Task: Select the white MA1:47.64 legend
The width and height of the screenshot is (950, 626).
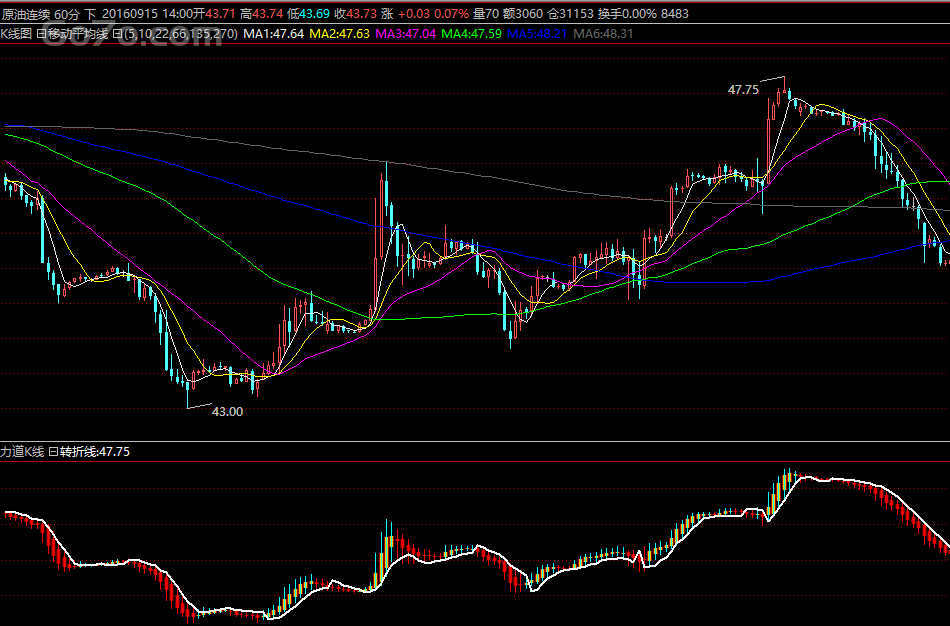Action: pos(273,34)
